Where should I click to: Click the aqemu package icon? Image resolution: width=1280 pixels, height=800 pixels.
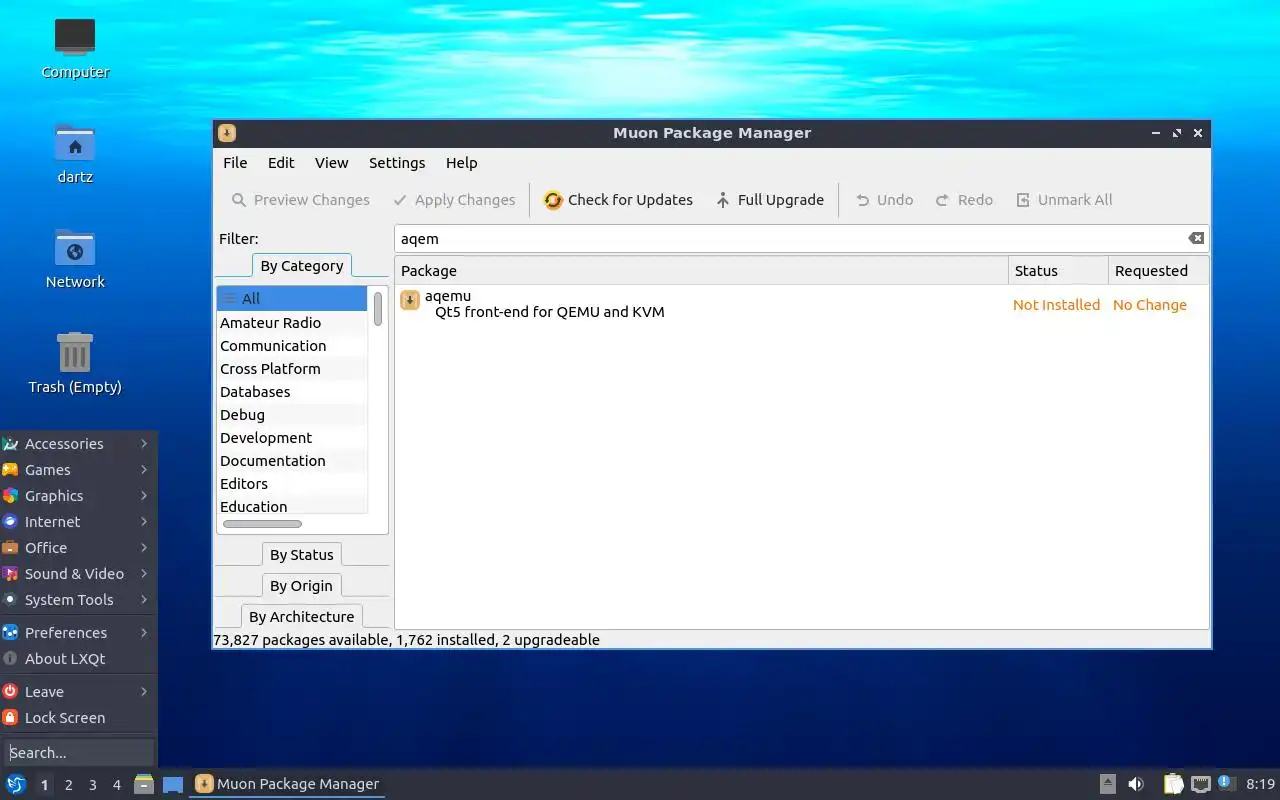pyautogui.click(x=410, y=300)
